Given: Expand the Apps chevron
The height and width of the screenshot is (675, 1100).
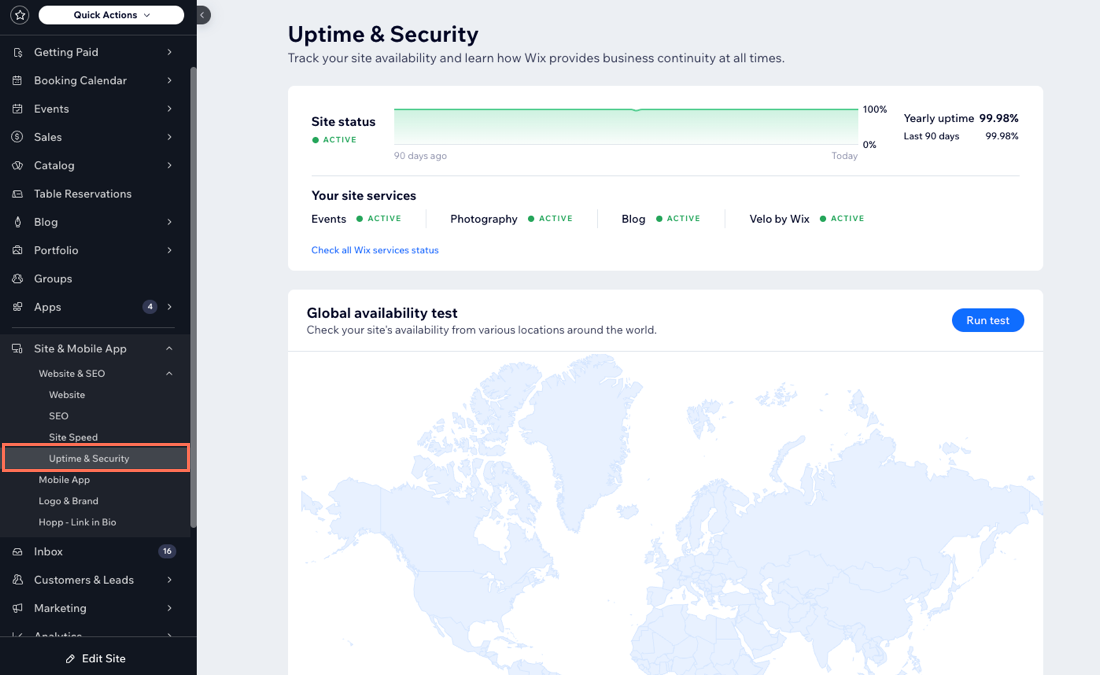Looking at the screenshot, I should pos(170,307).
